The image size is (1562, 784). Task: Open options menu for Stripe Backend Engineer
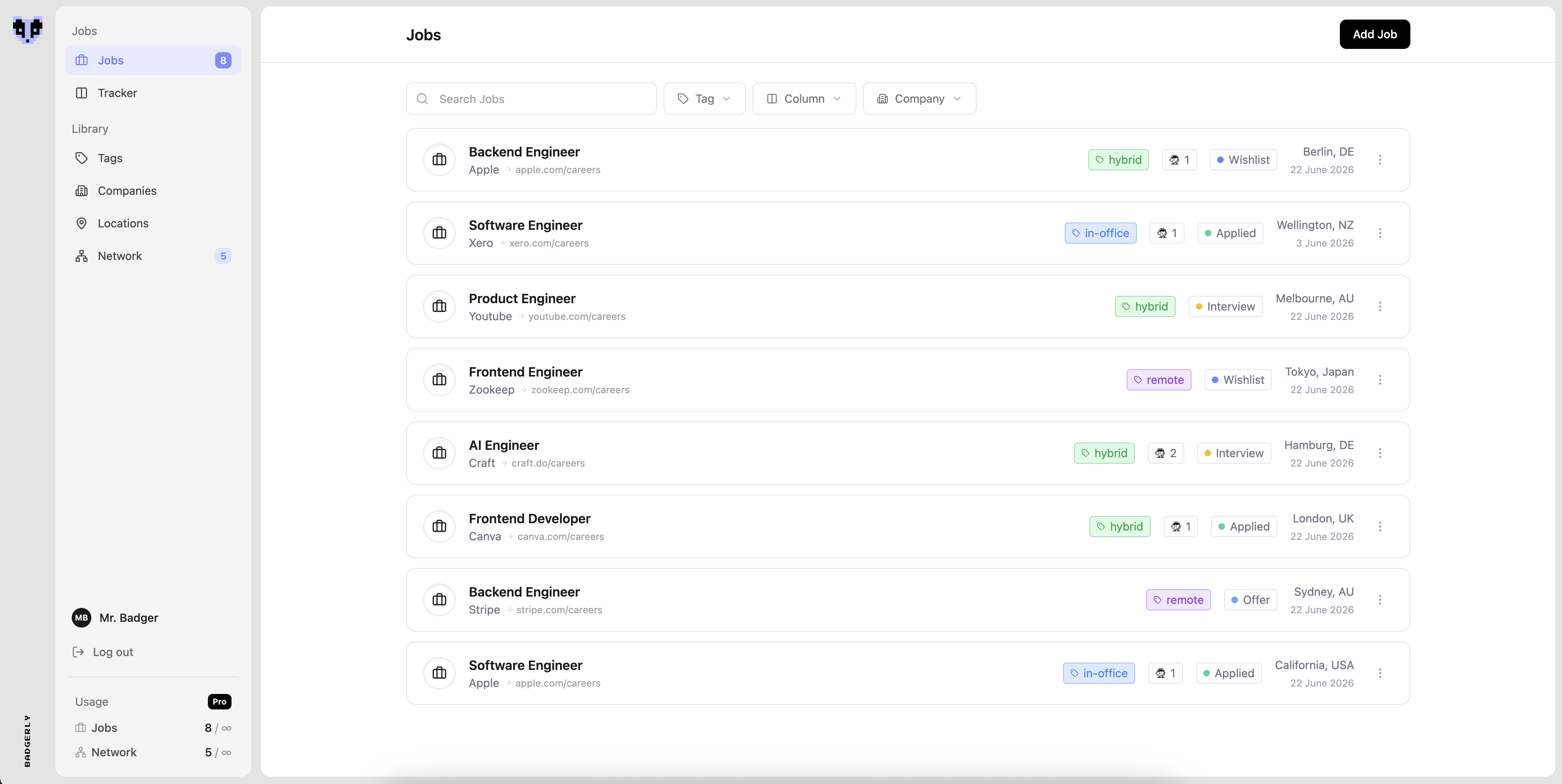(1380, 600)
